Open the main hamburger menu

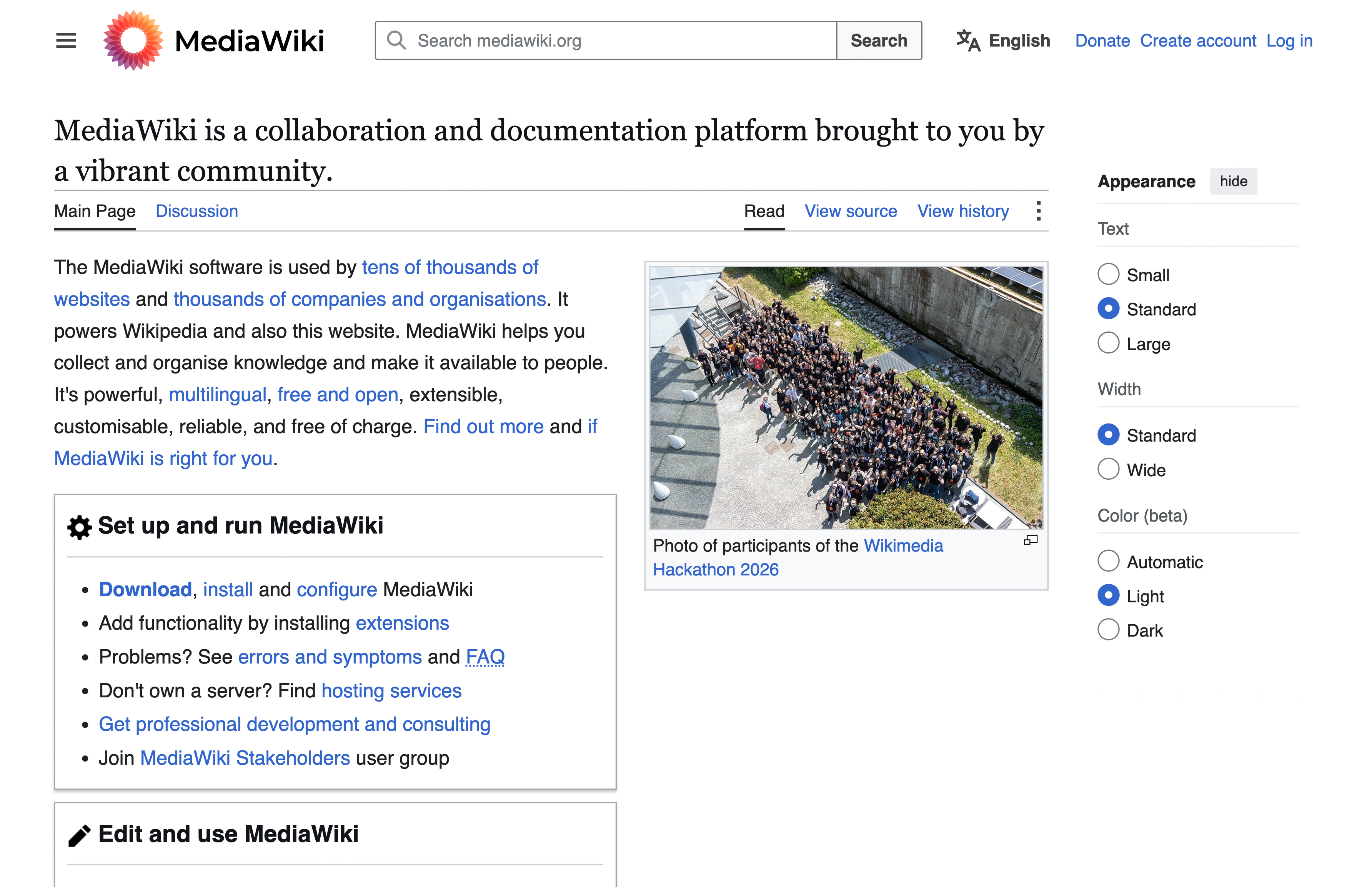(66, 41)
